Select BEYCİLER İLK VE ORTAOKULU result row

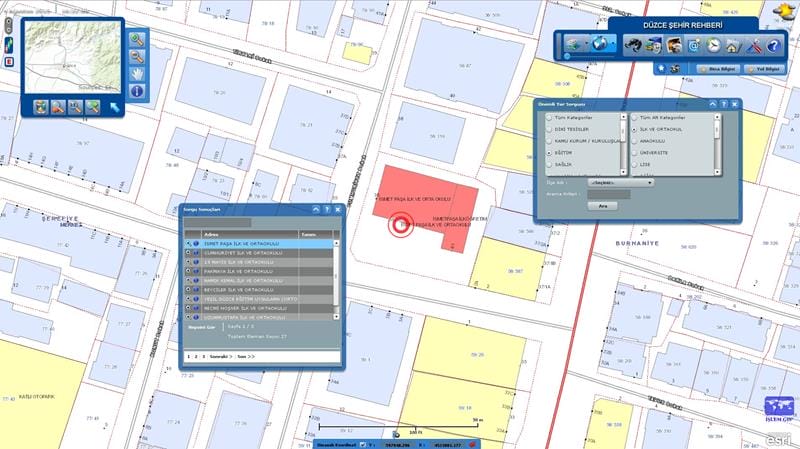tap(260, 290)
